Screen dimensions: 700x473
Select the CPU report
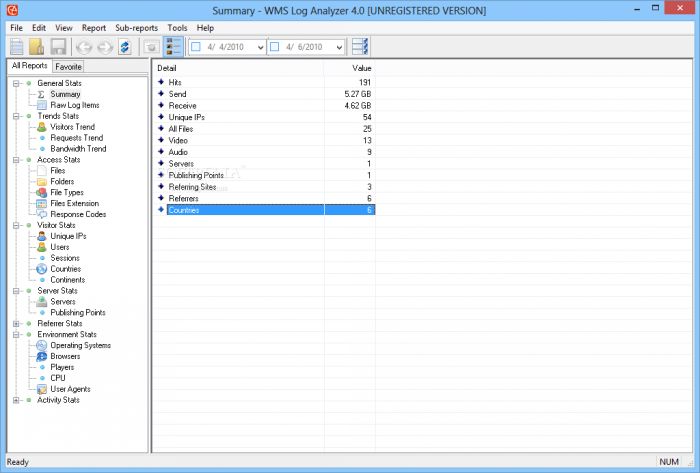[58, 378]
